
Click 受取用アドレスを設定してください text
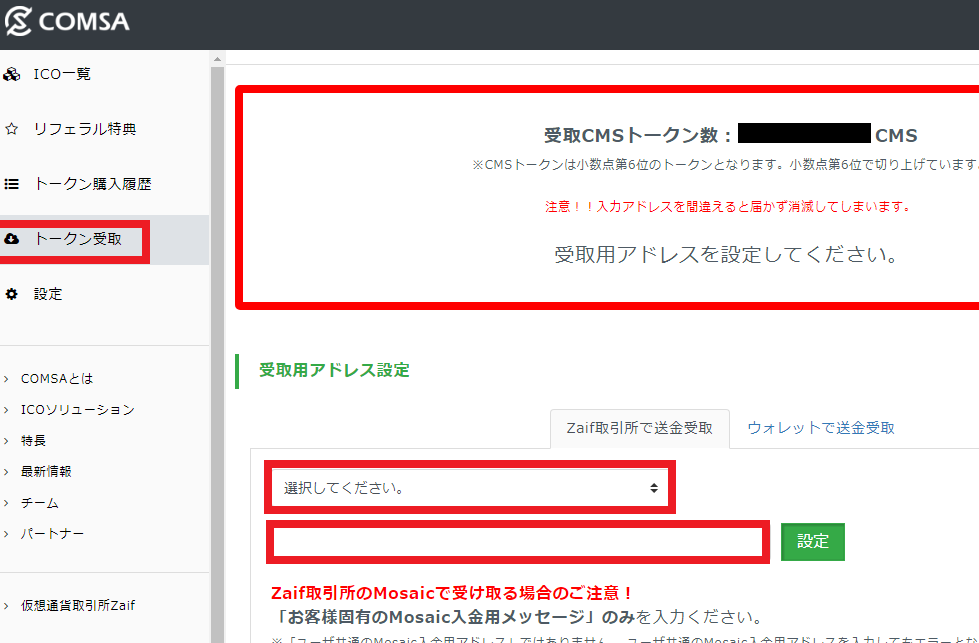coord(727,255)
